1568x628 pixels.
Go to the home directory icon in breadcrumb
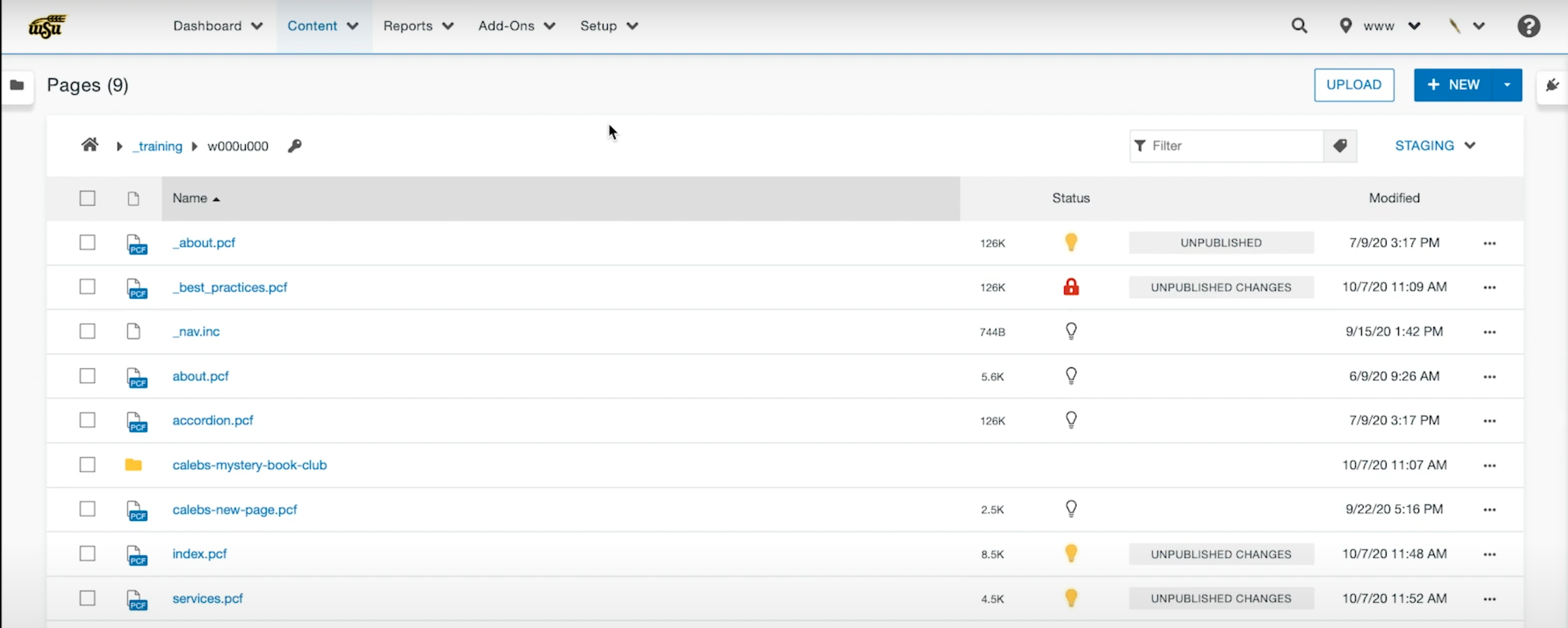point(90,145)
